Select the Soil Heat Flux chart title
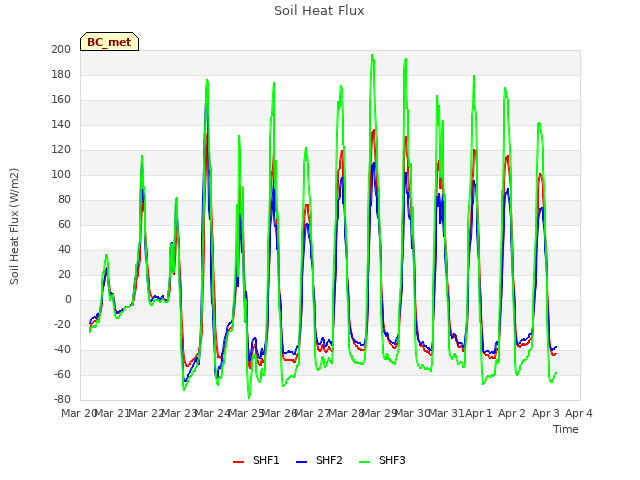 click(x=319, y=11)
